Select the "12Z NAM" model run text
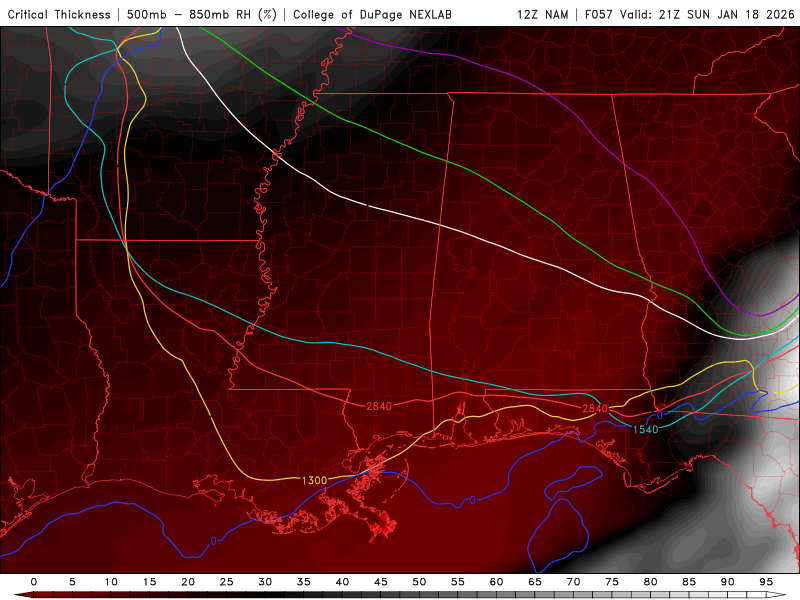 click(543, 15)
